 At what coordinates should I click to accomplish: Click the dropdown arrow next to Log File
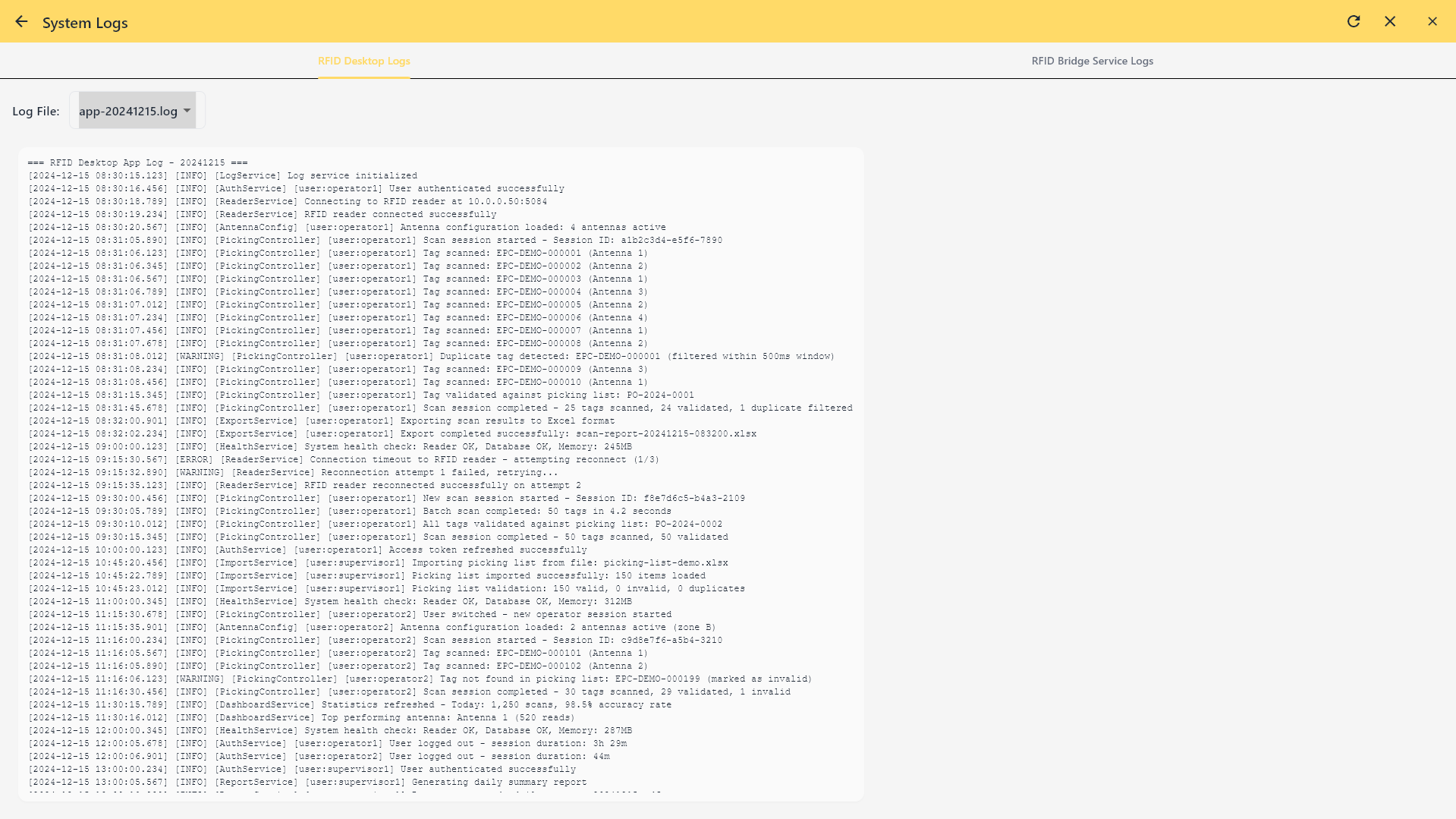[187, 110]
